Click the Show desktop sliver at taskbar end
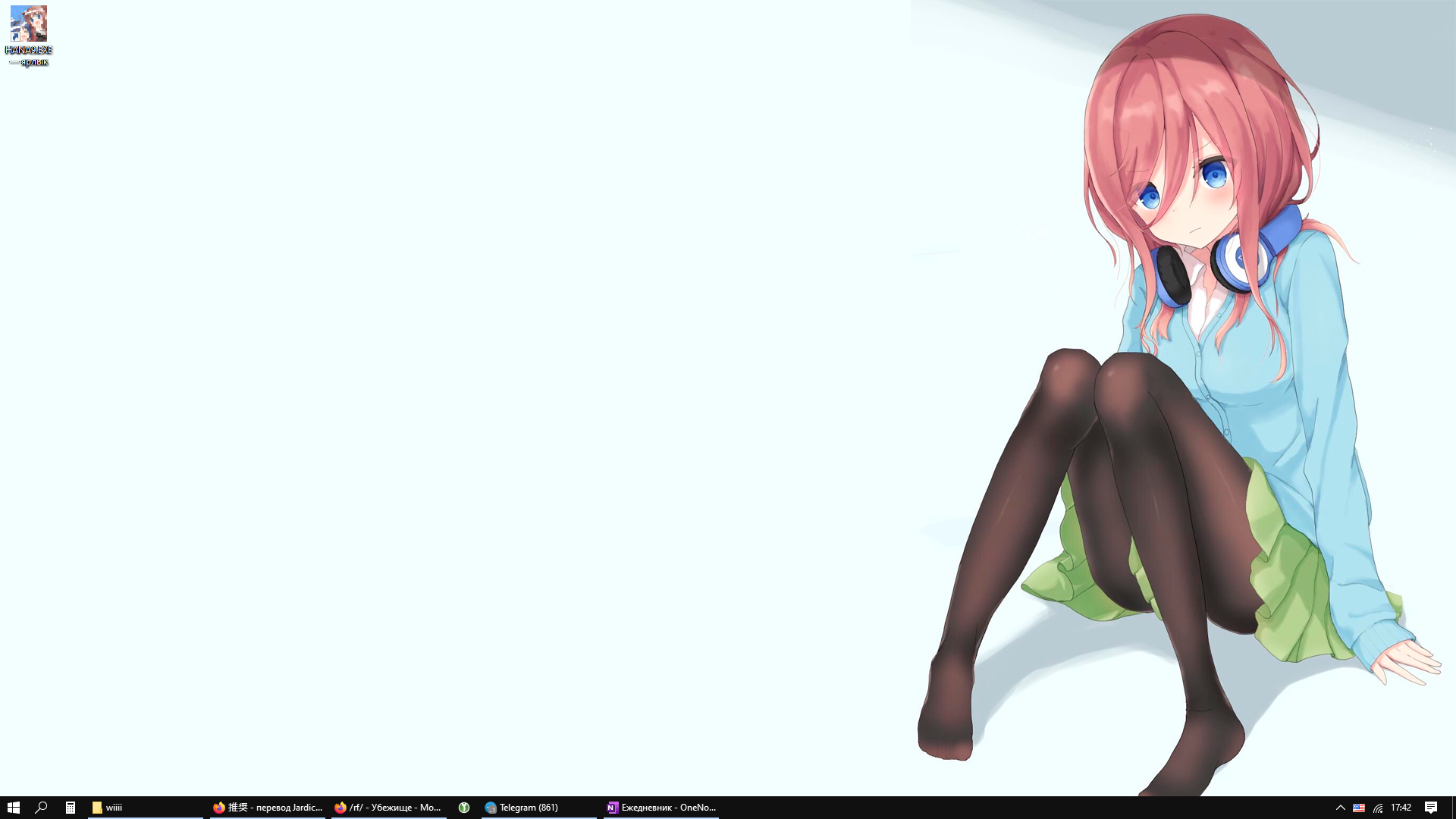Image resolution: width=1456 pixels, height=819 pixels. click(1453, 808)
